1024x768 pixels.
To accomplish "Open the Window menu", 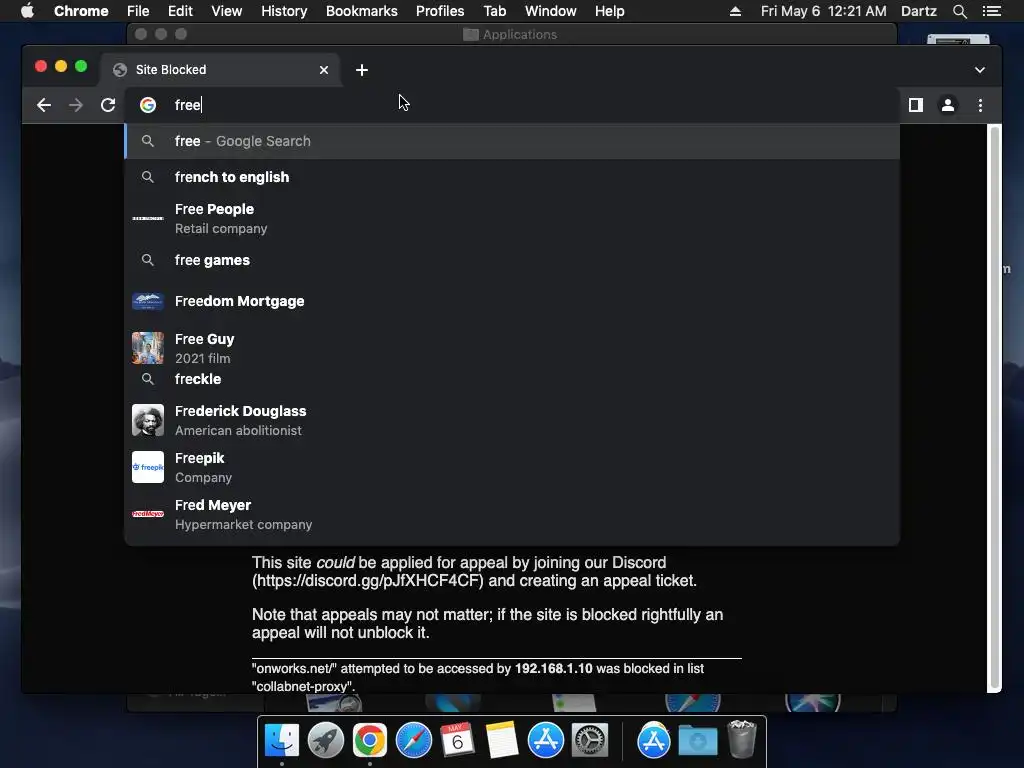I will pos(551,11).
